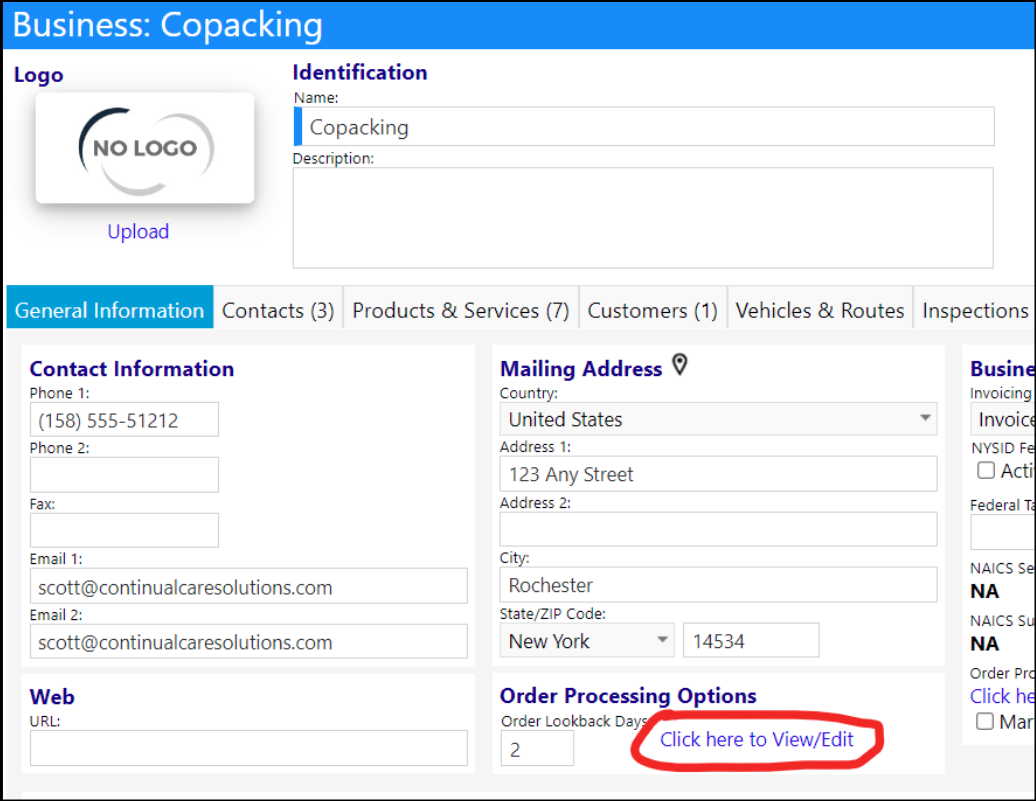Click the Name field containing Copacking
The image size is (1036, 801).
(644, 126)
